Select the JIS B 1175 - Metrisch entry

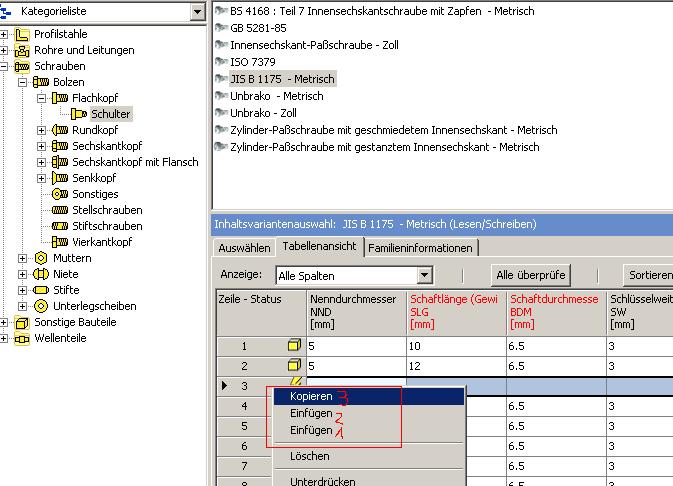pos(282,79)
